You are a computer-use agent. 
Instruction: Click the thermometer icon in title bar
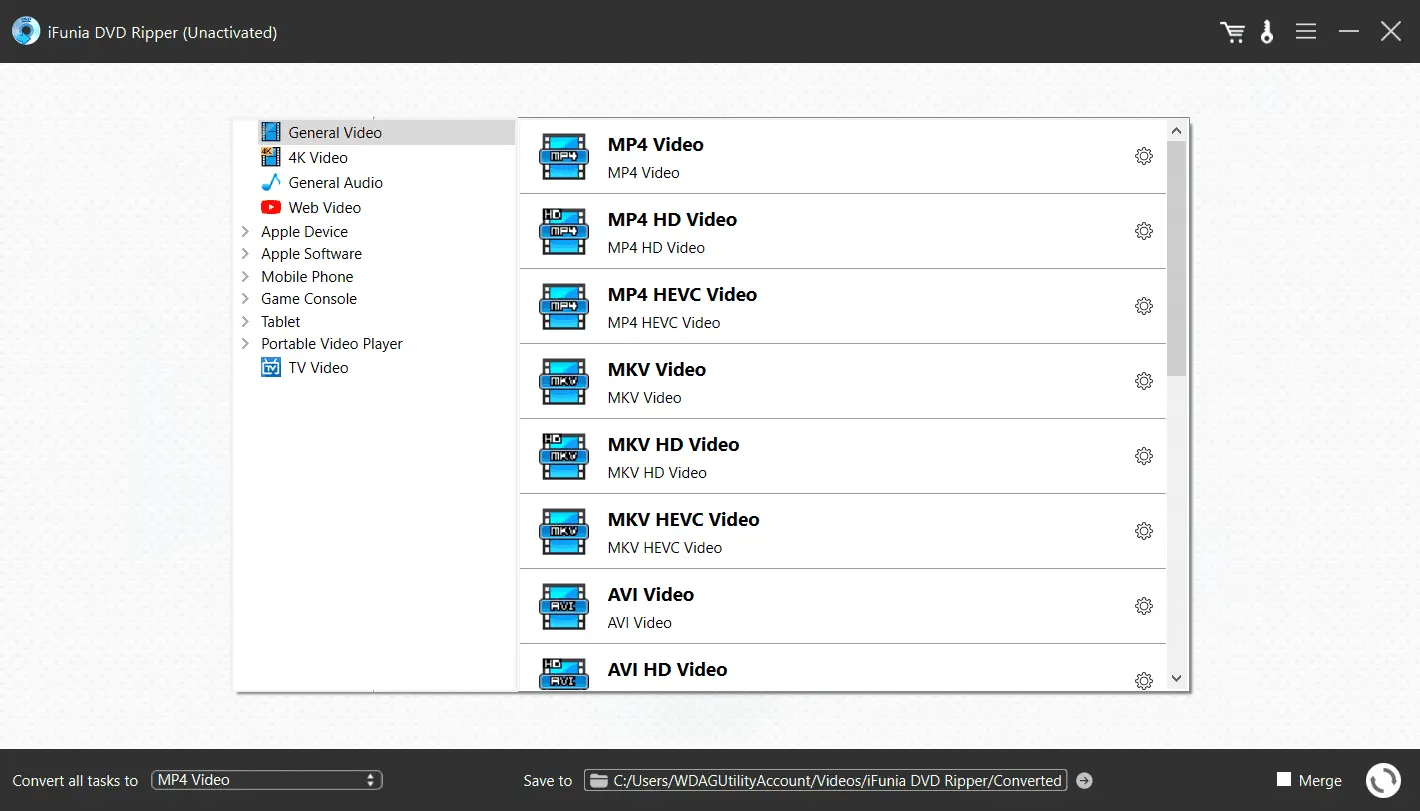[1267, 32]
